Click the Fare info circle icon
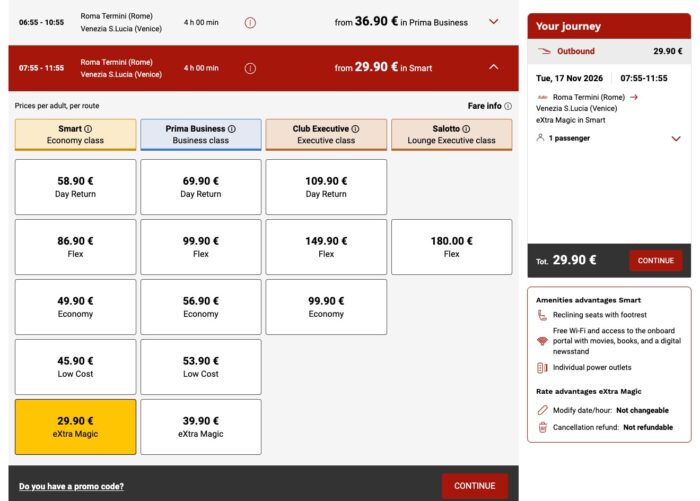 click(x=508, y=106)
